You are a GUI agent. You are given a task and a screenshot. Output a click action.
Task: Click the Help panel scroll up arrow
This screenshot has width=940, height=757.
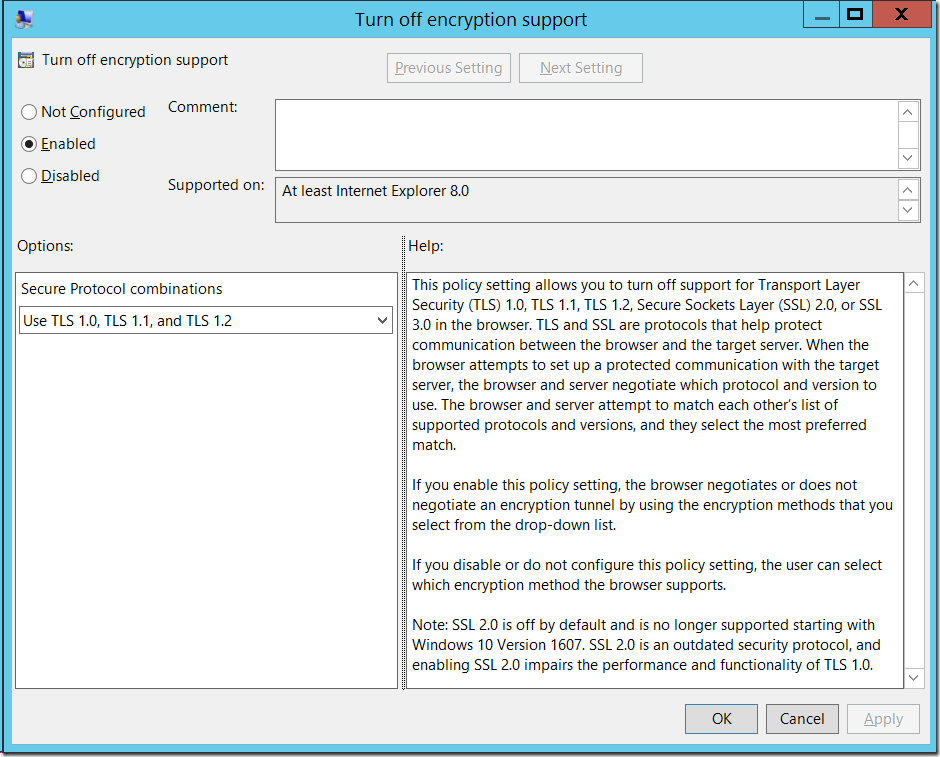click(x=914, y=284)
